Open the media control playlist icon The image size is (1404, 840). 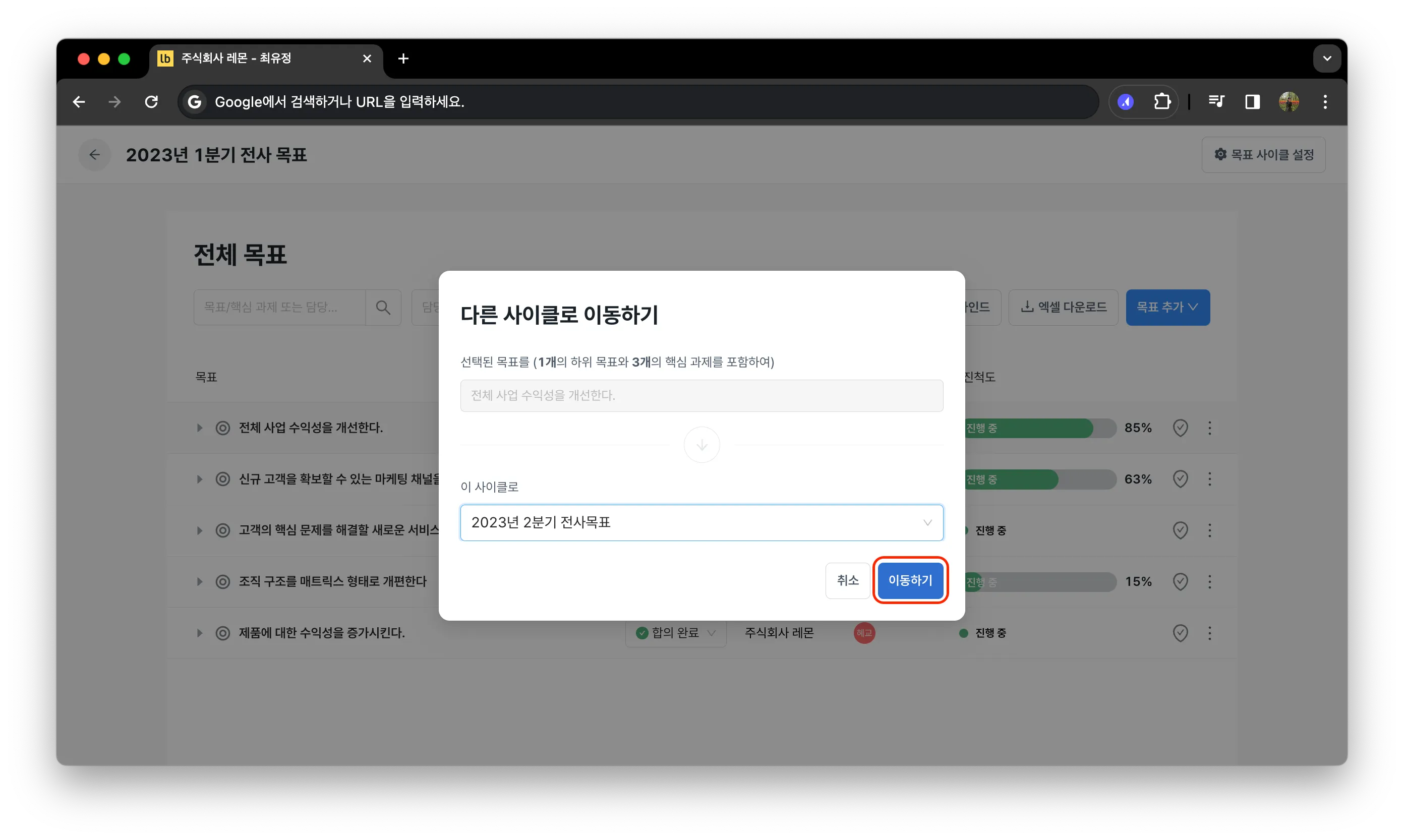(1216, 102)
